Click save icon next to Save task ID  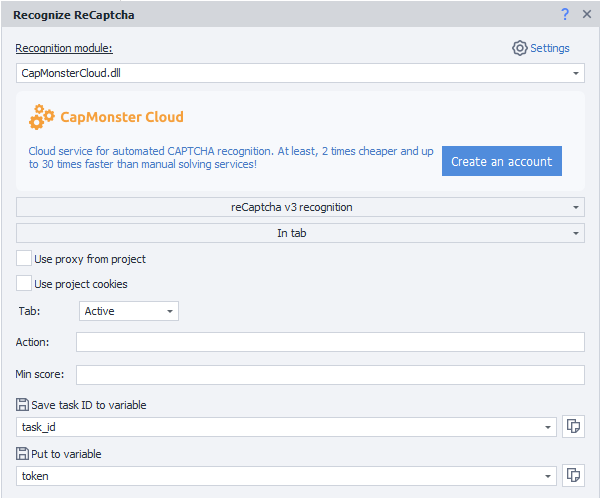(23, 404)
